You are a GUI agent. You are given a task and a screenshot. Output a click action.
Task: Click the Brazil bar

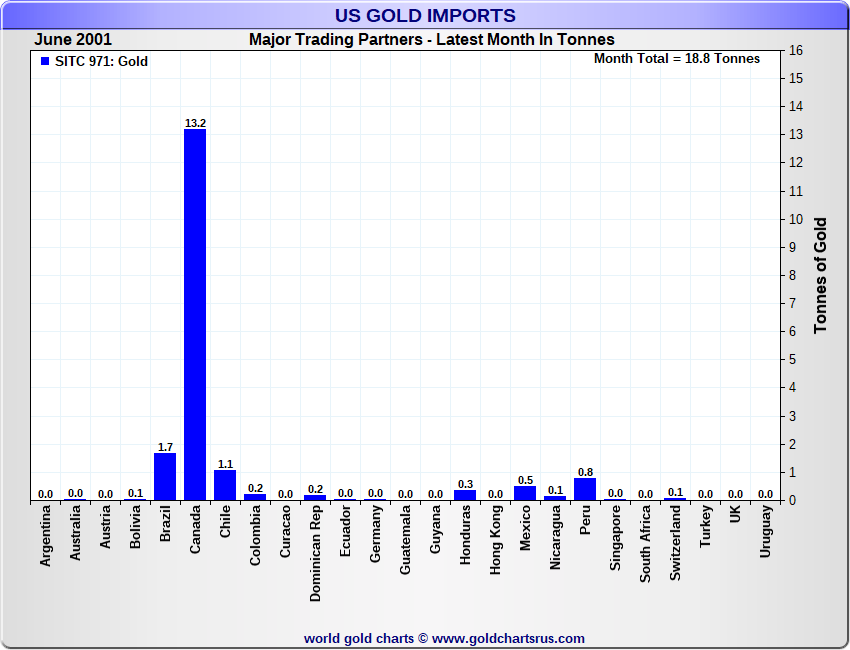(x=165, y=476)
